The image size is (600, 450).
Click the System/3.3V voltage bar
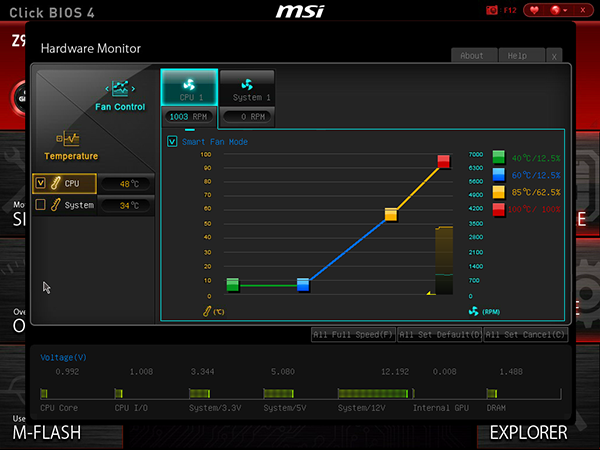pos(200,393)
